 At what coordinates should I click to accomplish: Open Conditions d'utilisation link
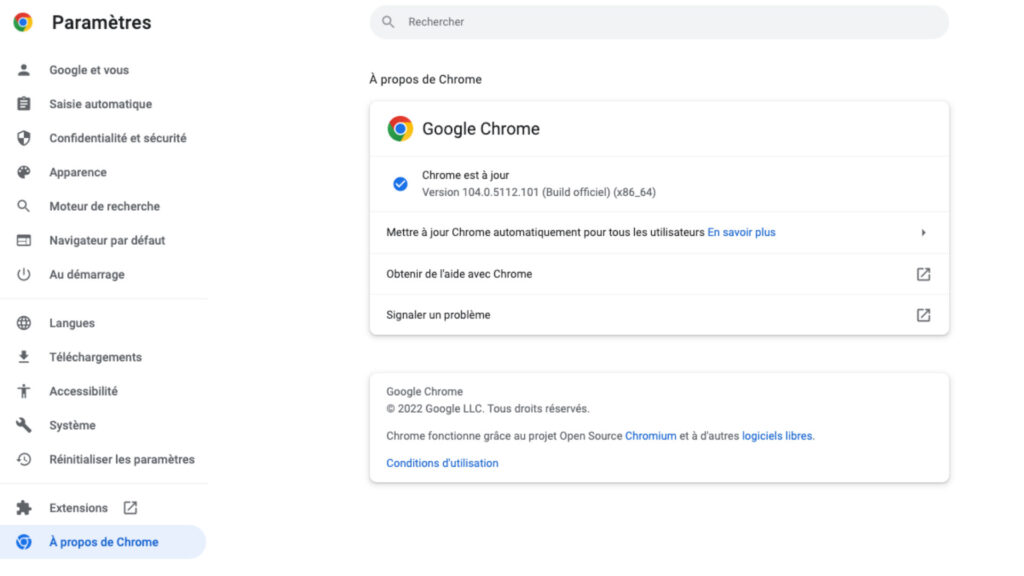click(x=442, y=463)
